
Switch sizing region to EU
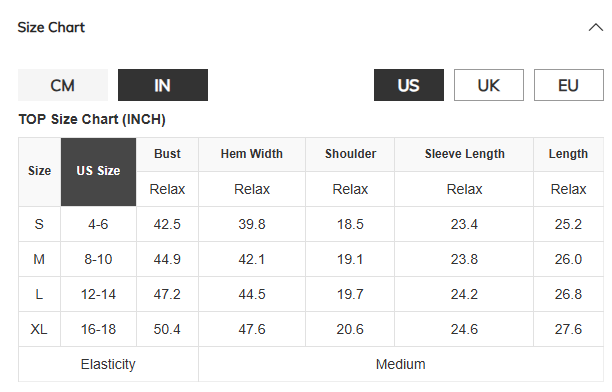(569, 85)
